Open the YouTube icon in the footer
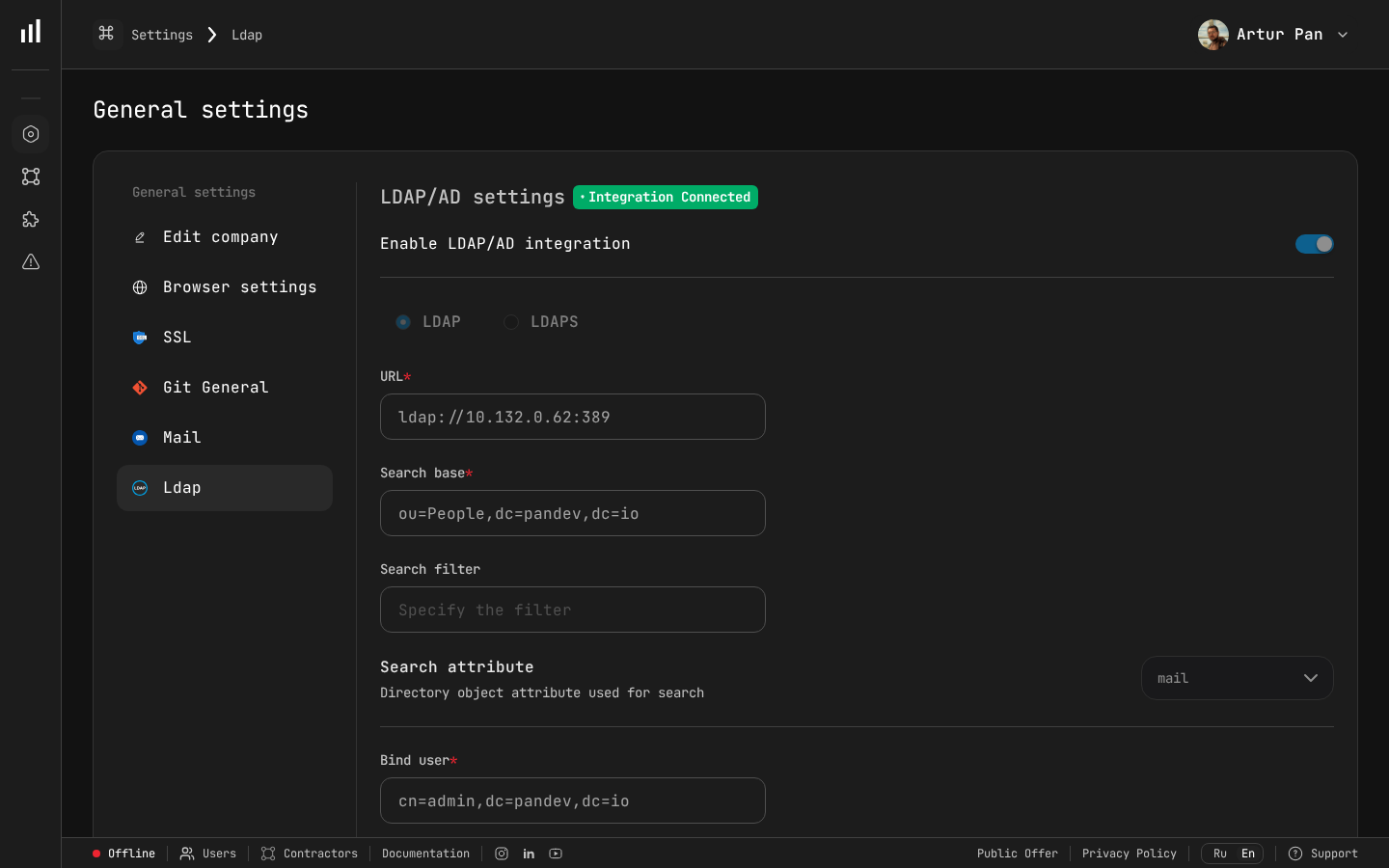The image size is (1389, 868). point(556,854)
